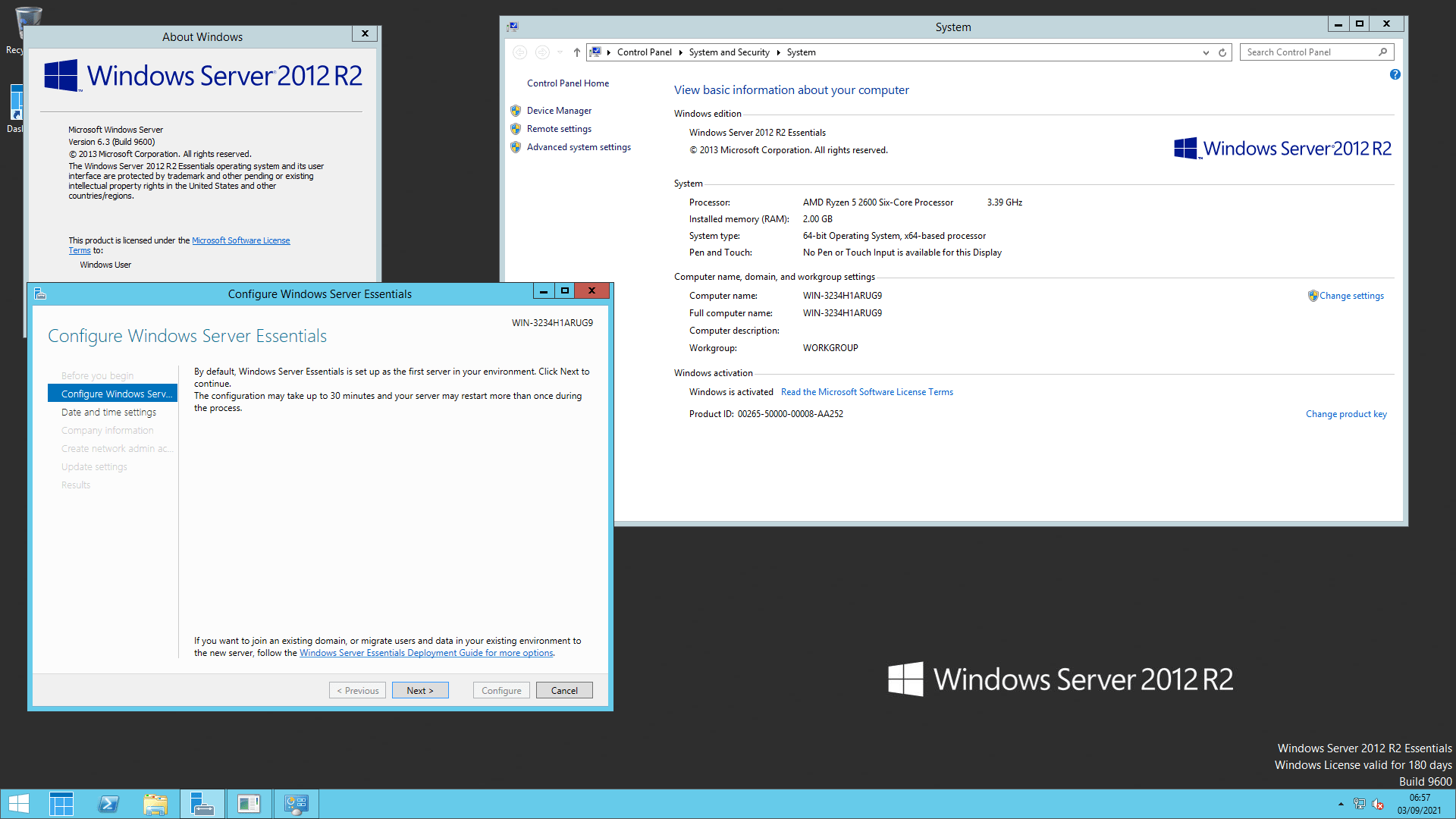Show hidden icons in the notification area
This screenshot has width=1456, height=819.
(x=1339, y=804)
